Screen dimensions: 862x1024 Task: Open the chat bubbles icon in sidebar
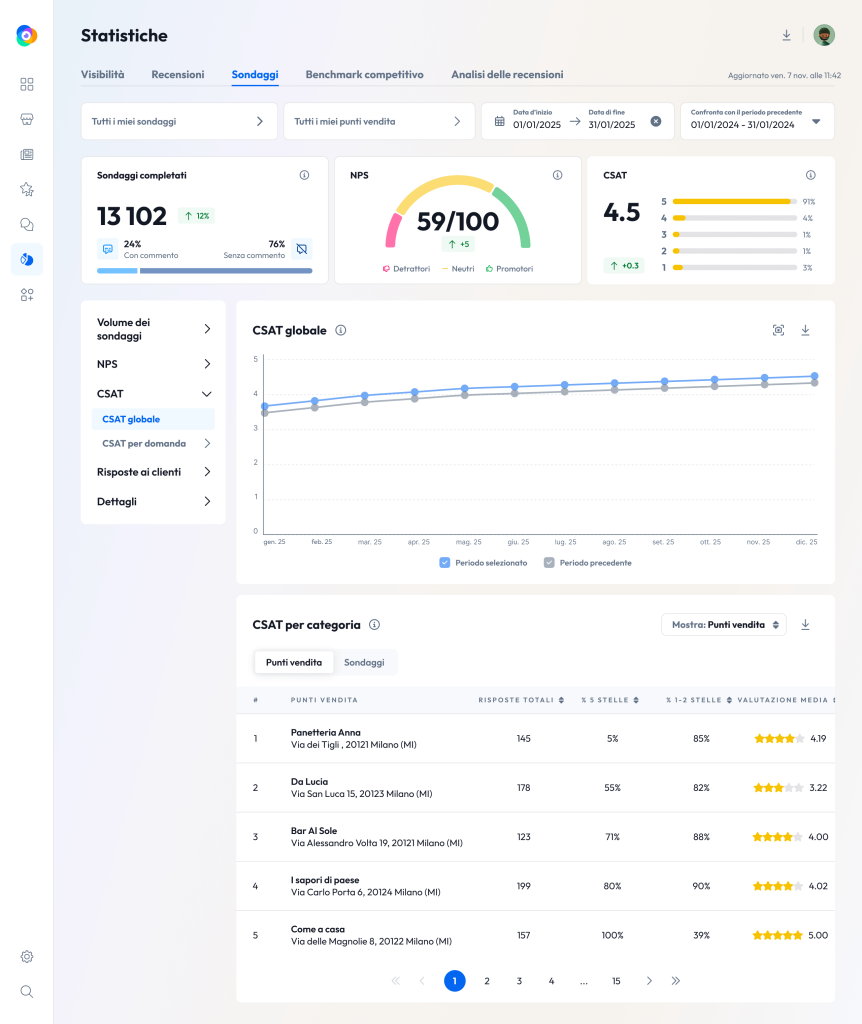tap(26, 224)
